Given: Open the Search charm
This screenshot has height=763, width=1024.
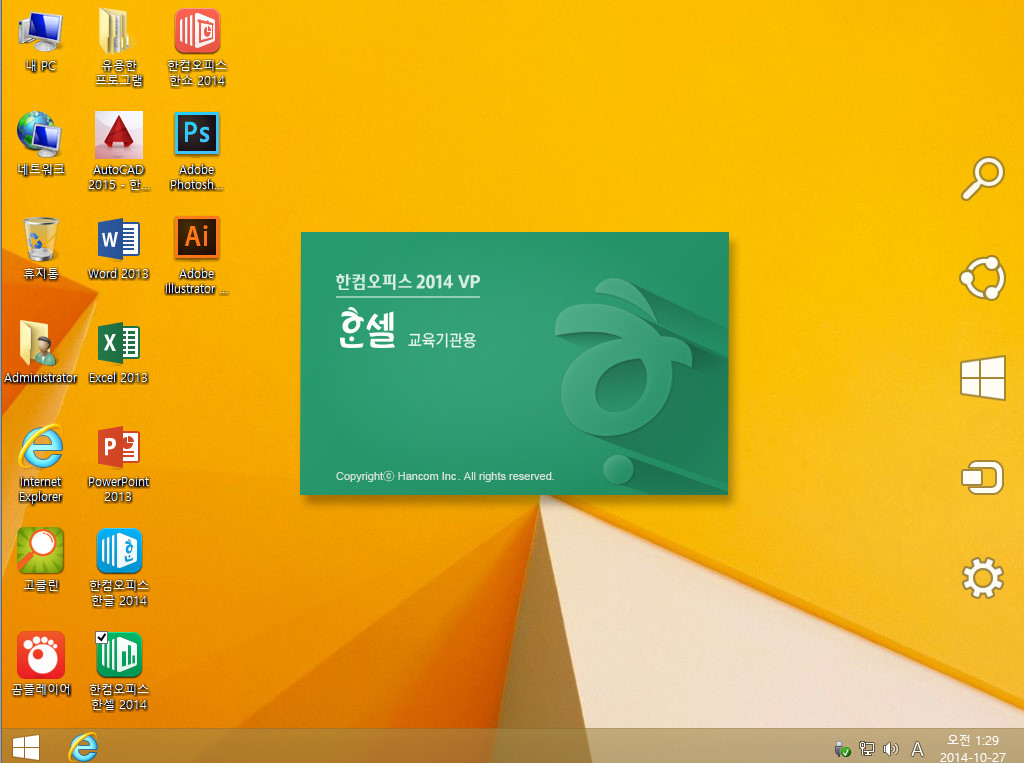Looking at the screenshot, I should pyautogui.click(x=982, y=178).
